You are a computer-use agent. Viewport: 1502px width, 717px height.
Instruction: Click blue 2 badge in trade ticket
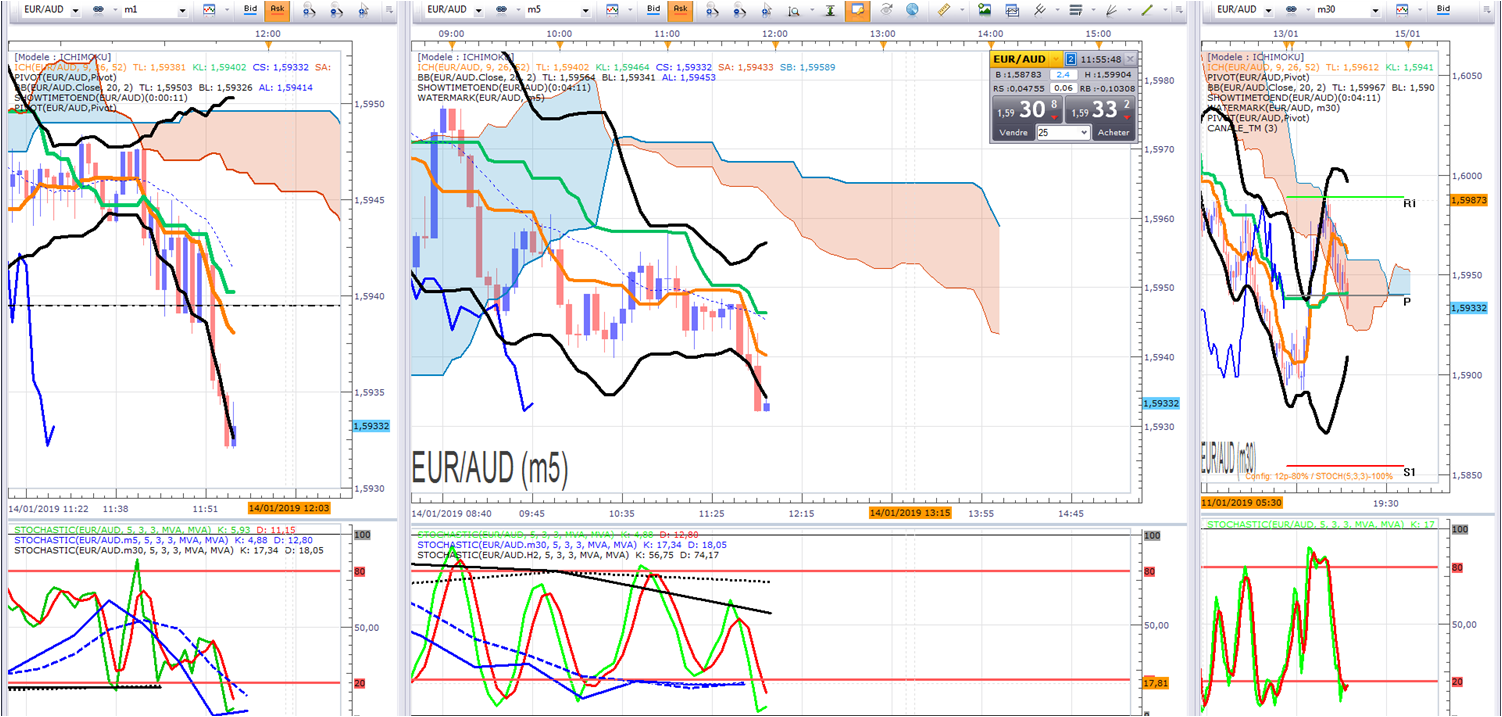[x=1071, y=59]
